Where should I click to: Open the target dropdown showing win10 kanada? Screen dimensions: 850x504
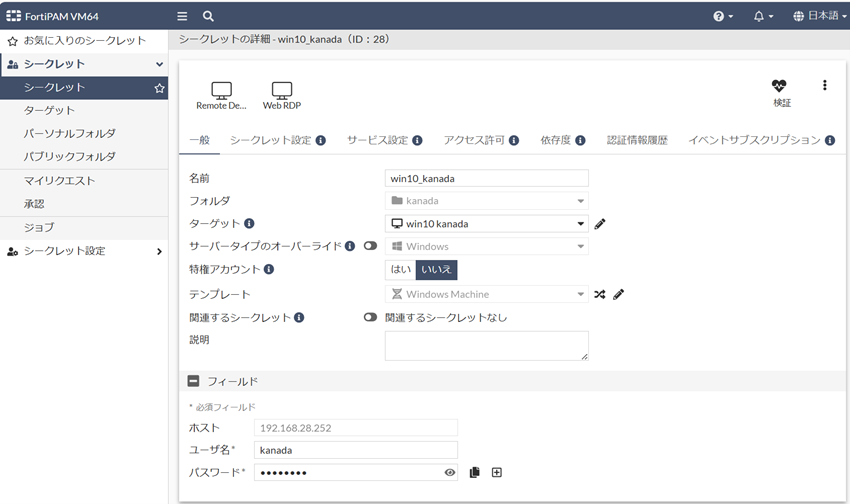(486, 224)
